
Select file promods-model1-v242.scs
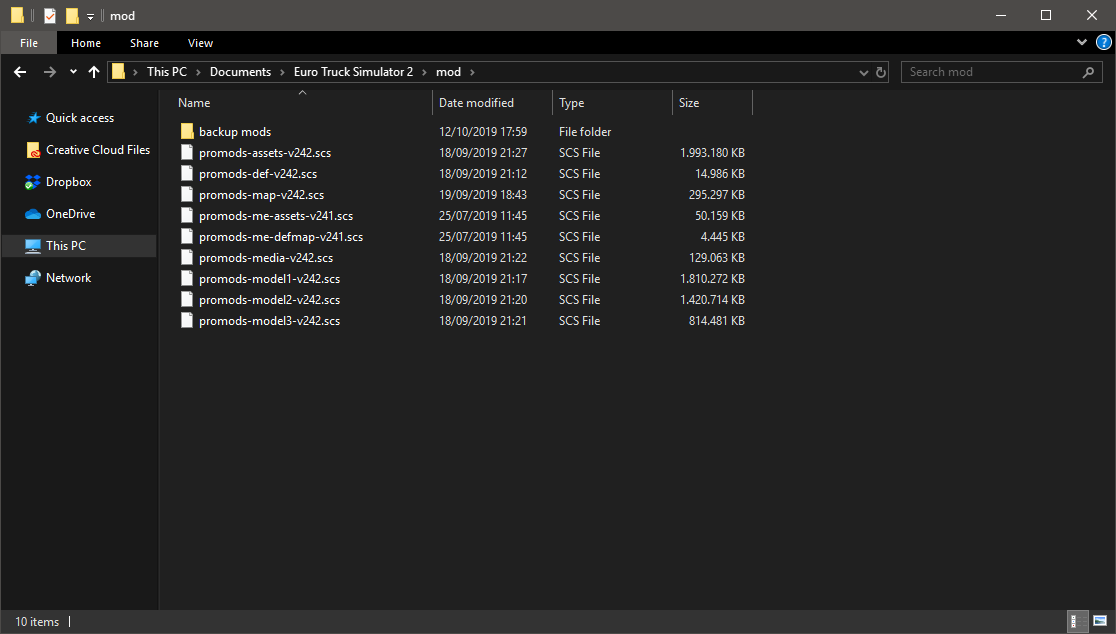pos(270,279)
